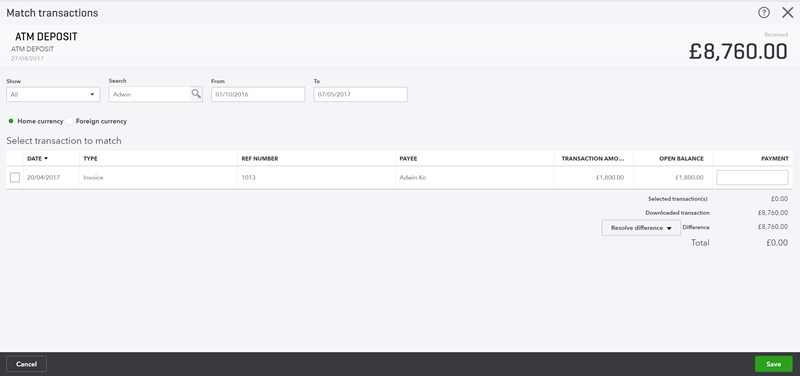The height and width of the screenshot is (376, 800).
Task: Open the Show dropdown set to All
Action: [53, 94]
